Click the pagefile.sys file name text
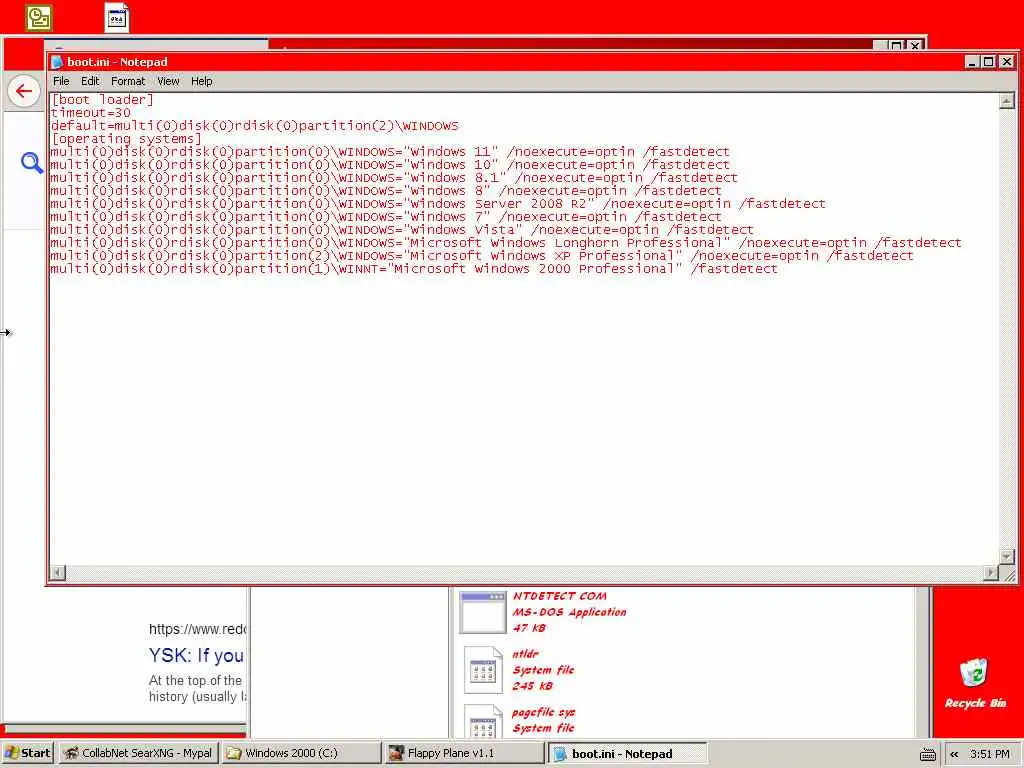The width and height of the screenshot is (1024, 768). (x=543, y=712)
